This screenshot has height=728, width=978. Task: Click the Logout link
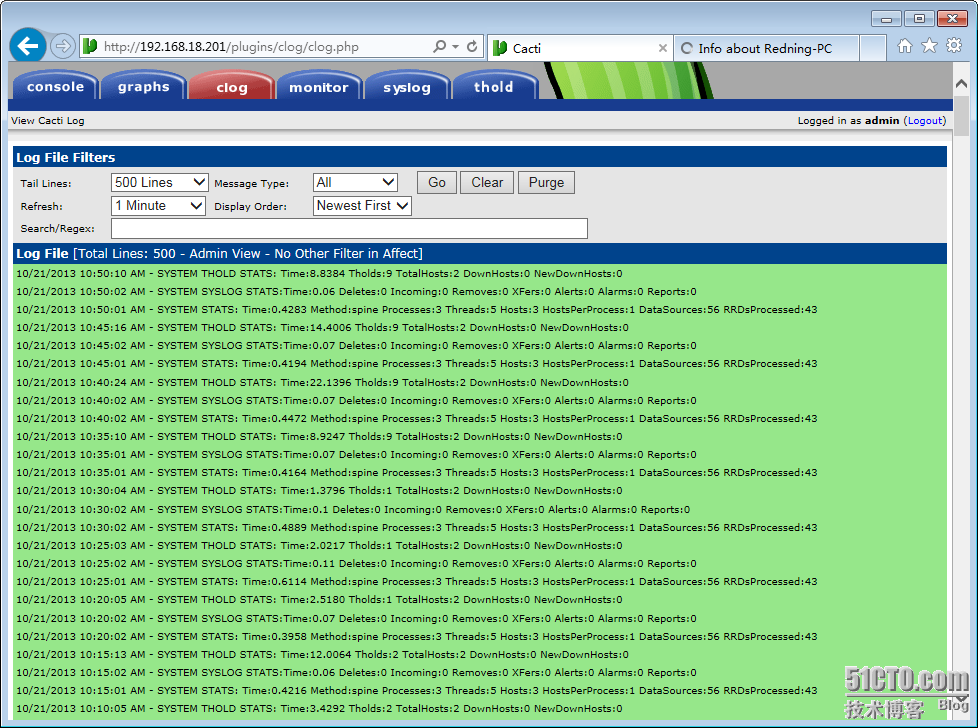[x=924, y=120]
